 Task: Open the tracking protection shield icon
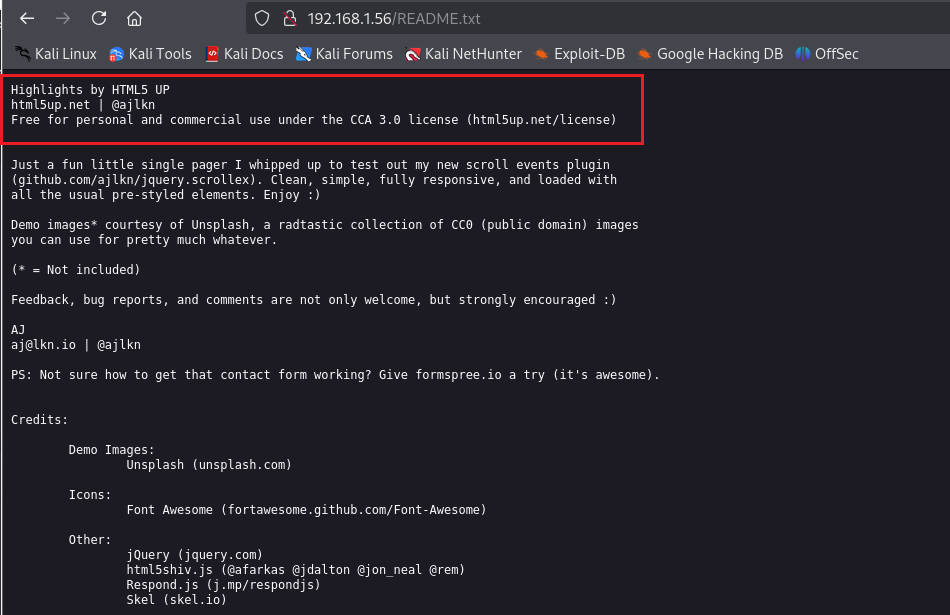click(x=262, y=19)
